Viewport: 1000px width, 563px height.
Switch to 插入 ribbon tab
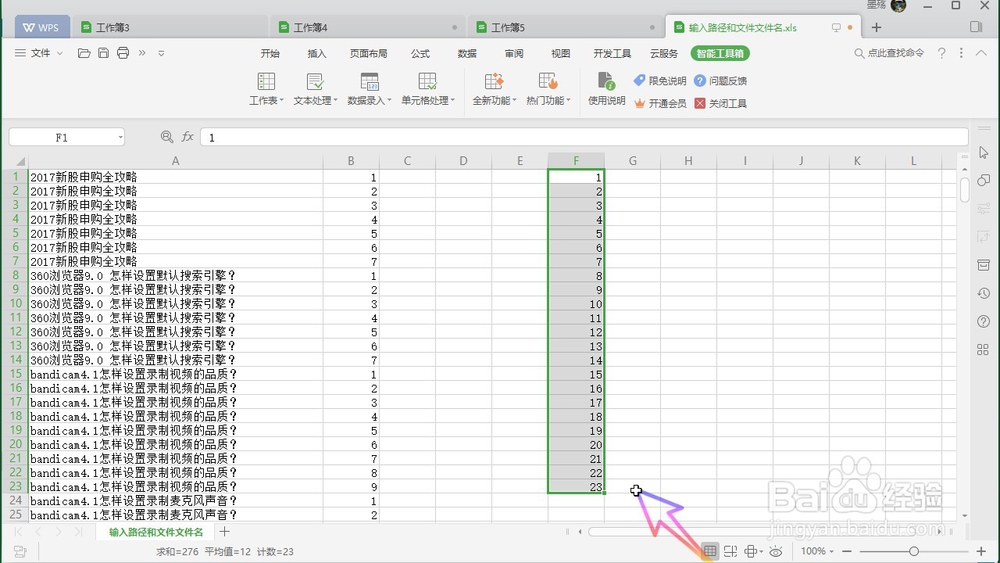[x=316, y=54]
